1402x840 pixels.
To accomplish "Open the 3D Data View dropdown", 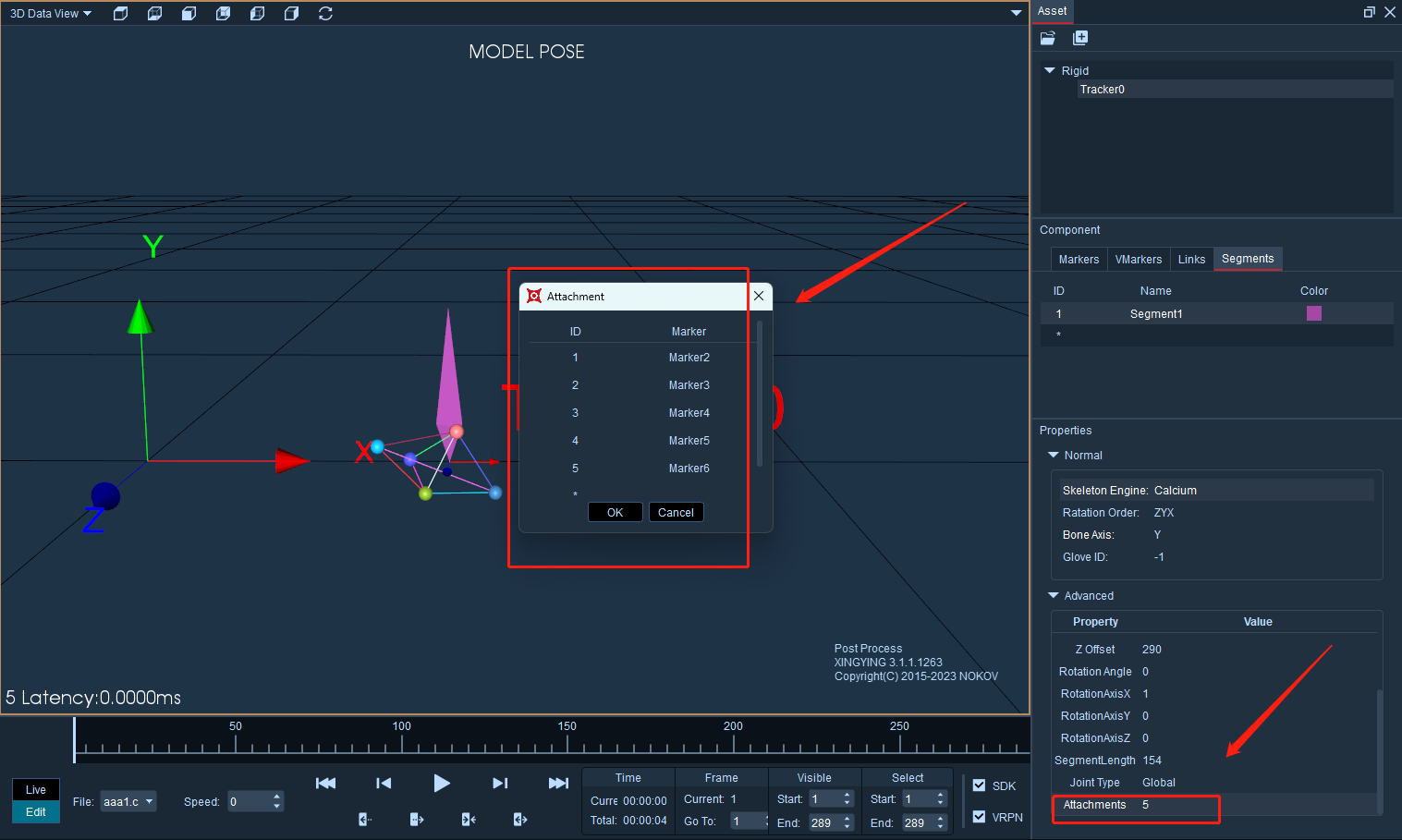I will [51, 14].
